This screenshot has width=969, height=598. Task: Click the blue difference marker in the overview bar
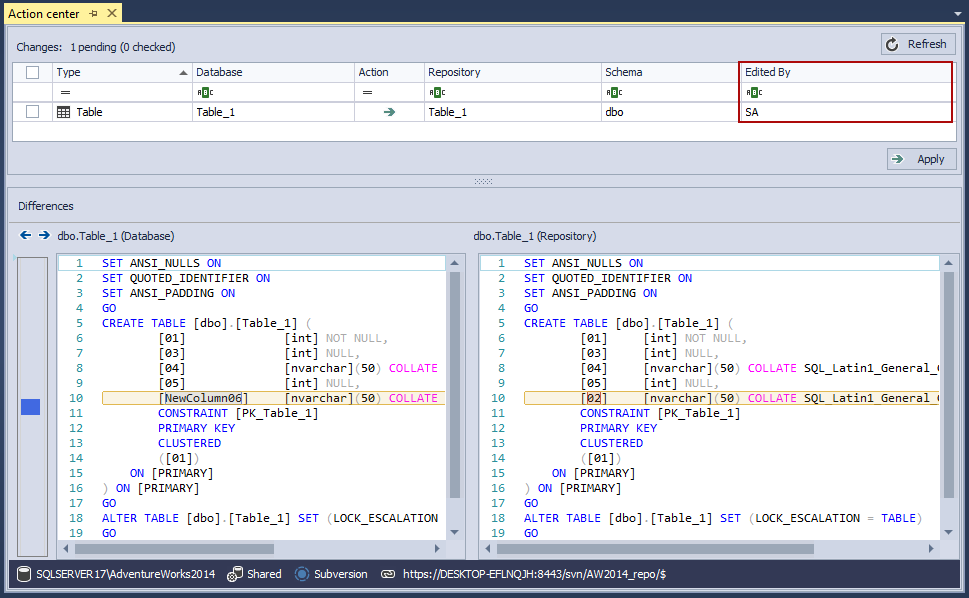pos(31,407)
